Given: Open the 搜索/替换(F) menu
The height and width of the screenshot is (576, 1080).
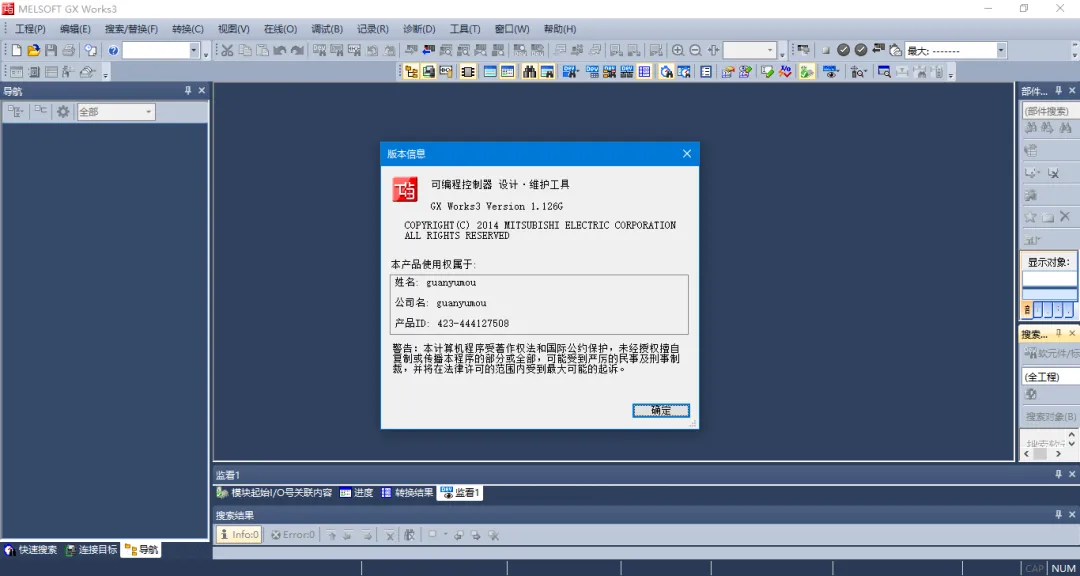Looking at the screenshot, I should (x=131, y=29).
